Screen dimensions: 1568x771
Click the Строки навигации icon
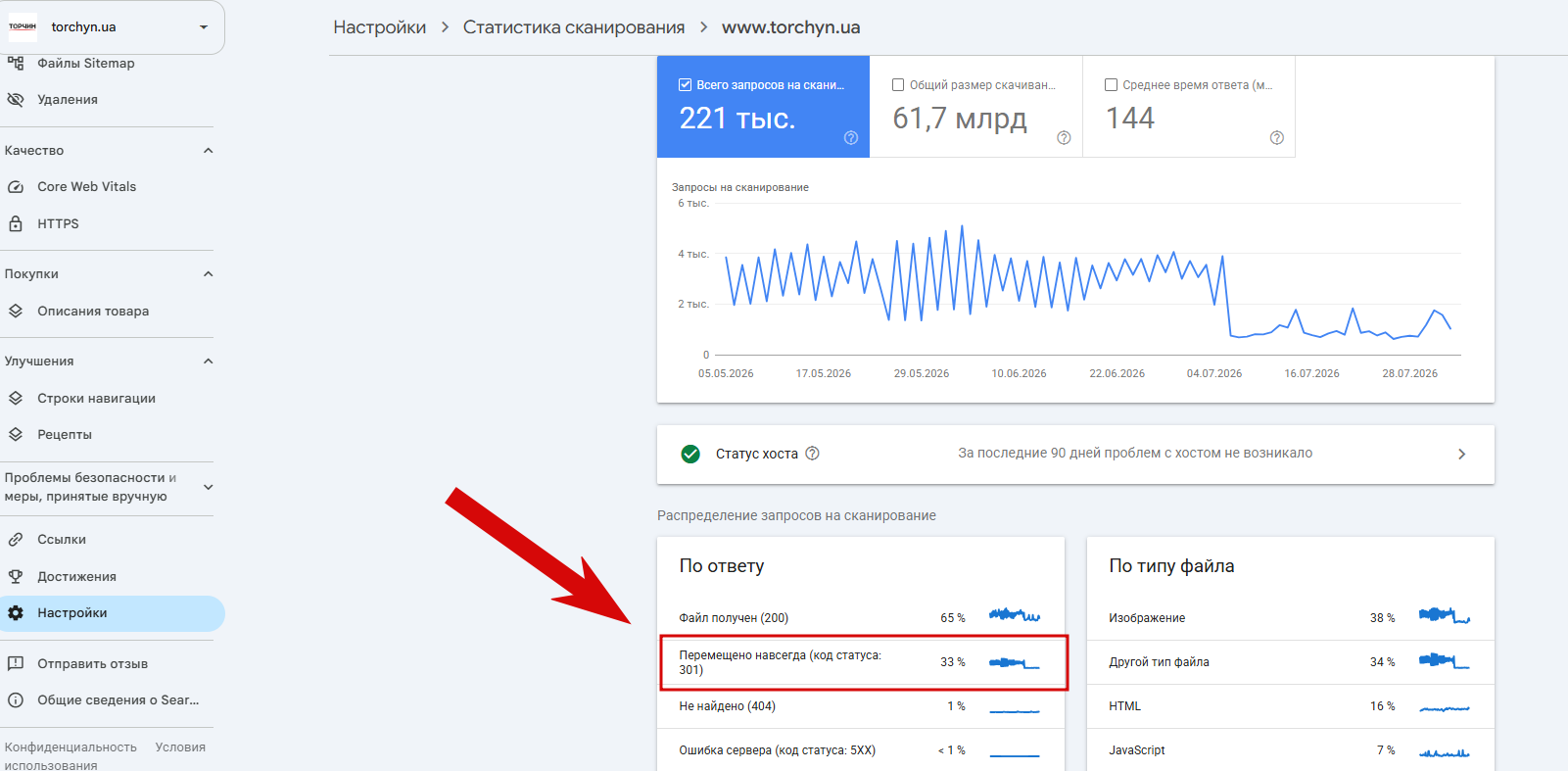[16, 398]
